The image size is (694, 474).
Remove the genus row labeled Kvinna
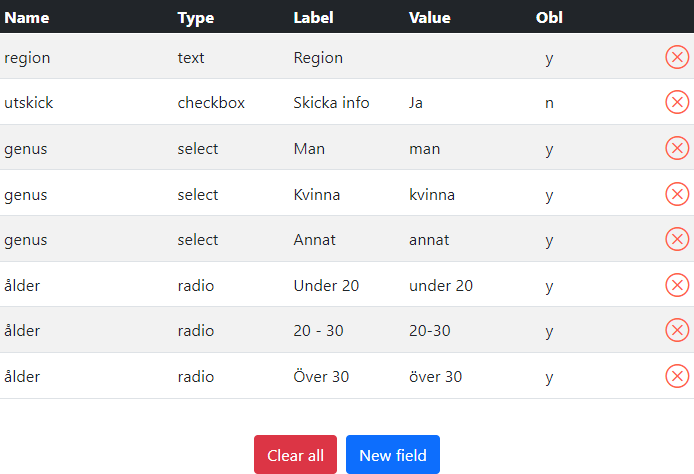(x=677, y=194)
